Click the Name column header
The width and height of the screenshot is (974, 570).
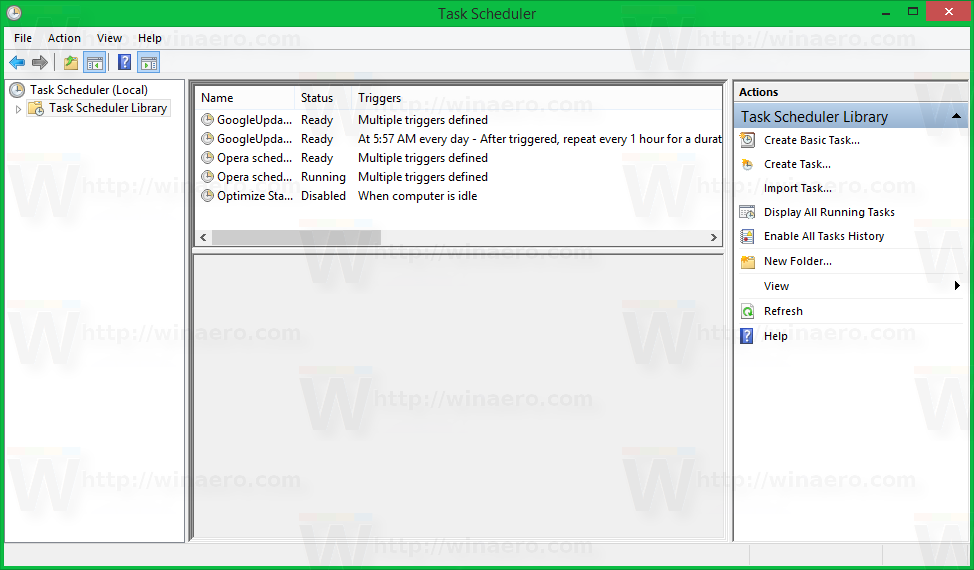coord(245,97)
